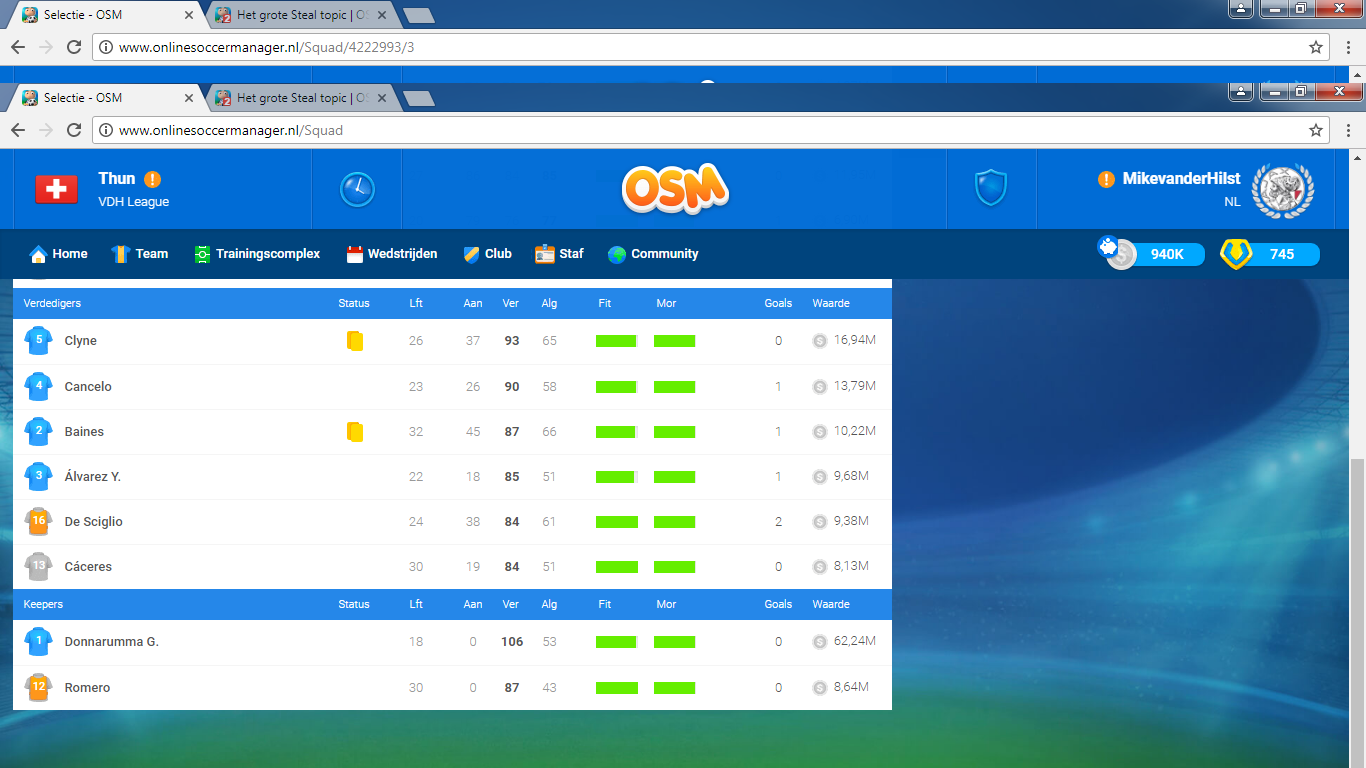Click Cancelo's number 4 shirt icon
Image resolution: width=1366 pixels, height=768 pixels.
click(x=38, y=386)
